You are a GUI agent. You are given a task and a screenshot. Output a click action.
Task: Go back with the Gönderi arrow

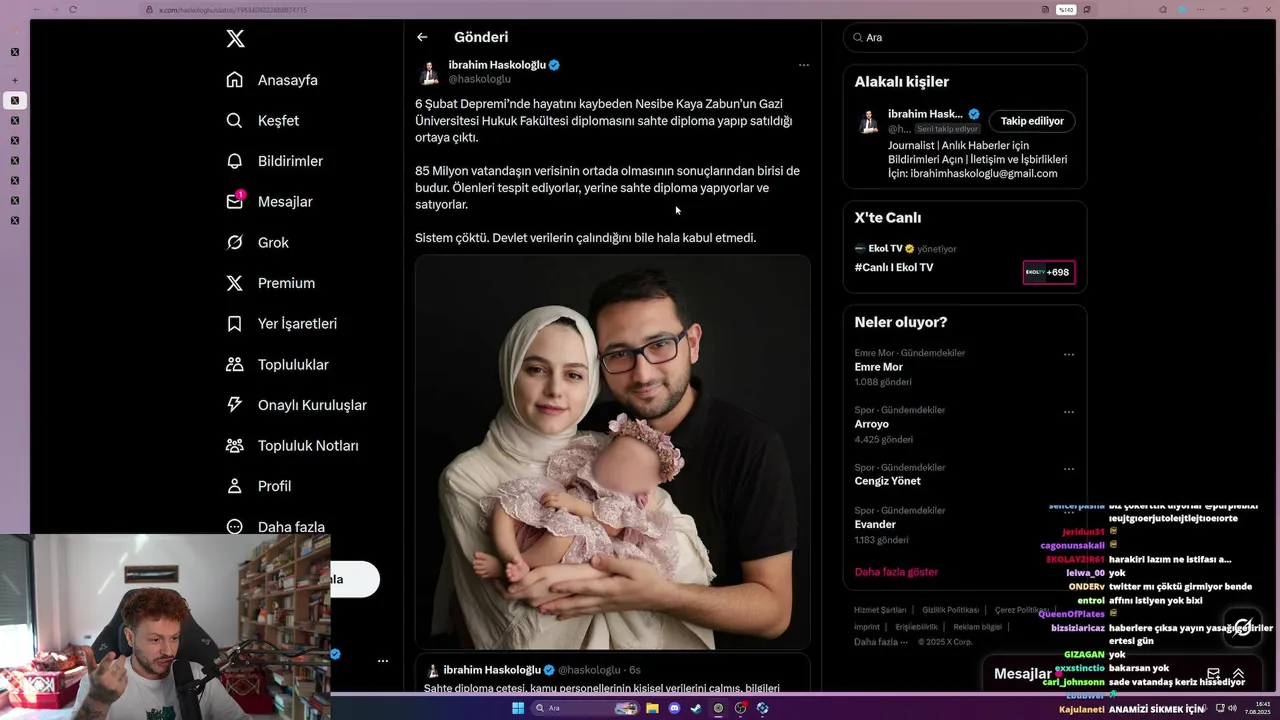[x=422, y=37]
